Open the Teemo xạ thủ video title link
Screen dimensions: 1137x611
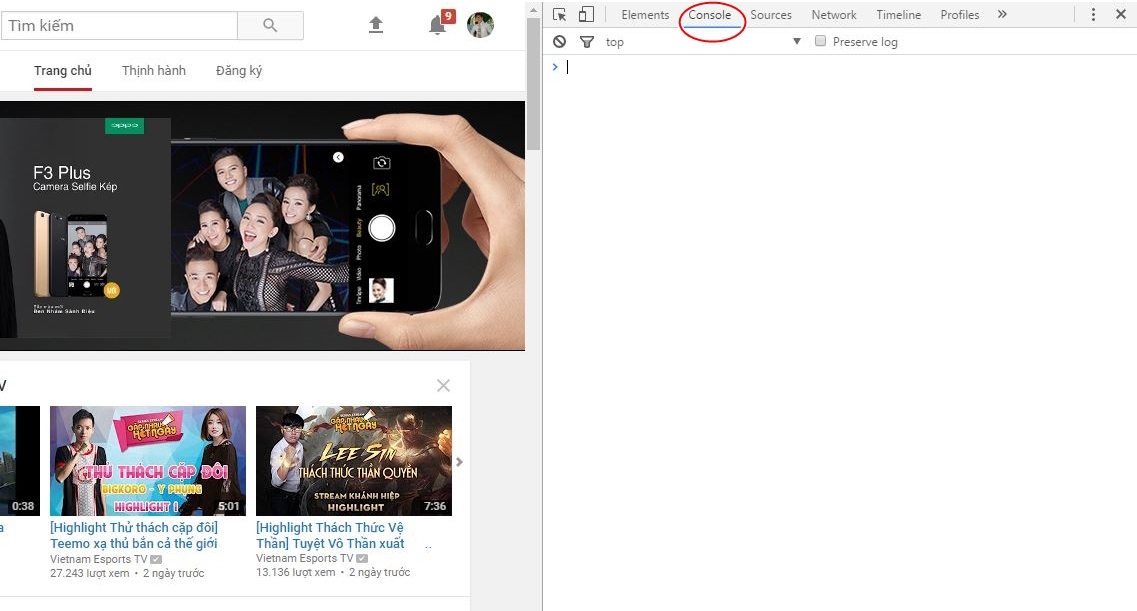tap(133, 536)
